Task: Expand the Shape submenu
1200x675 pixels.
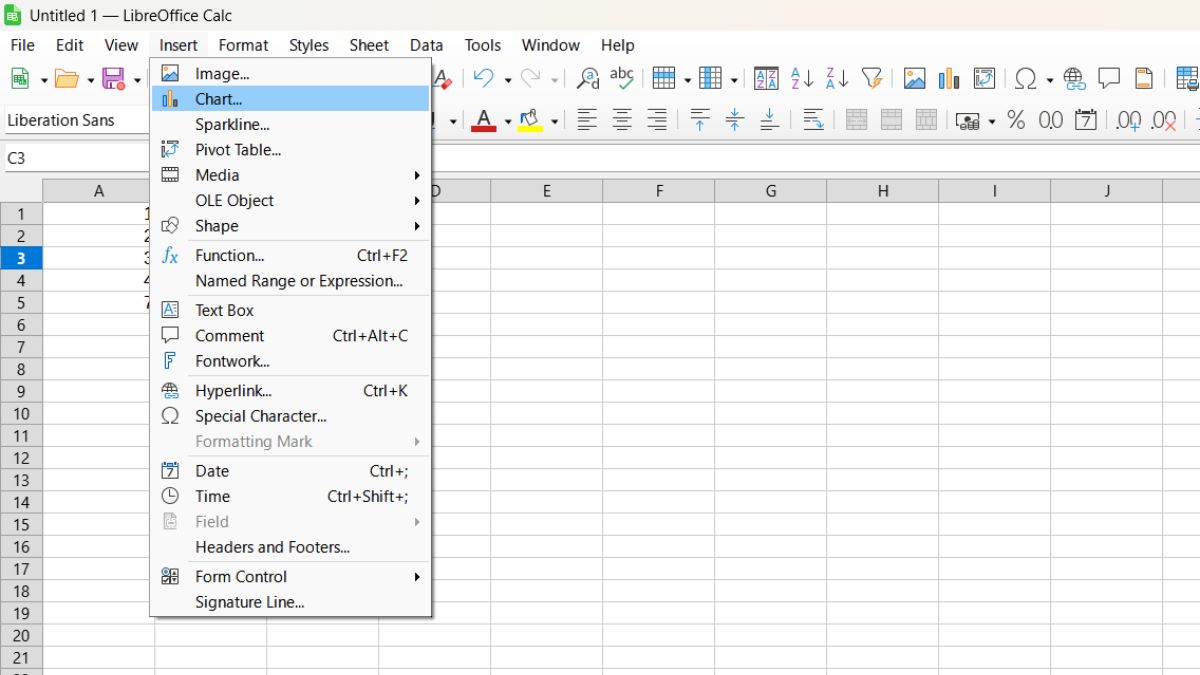Action: pos(417,226)
